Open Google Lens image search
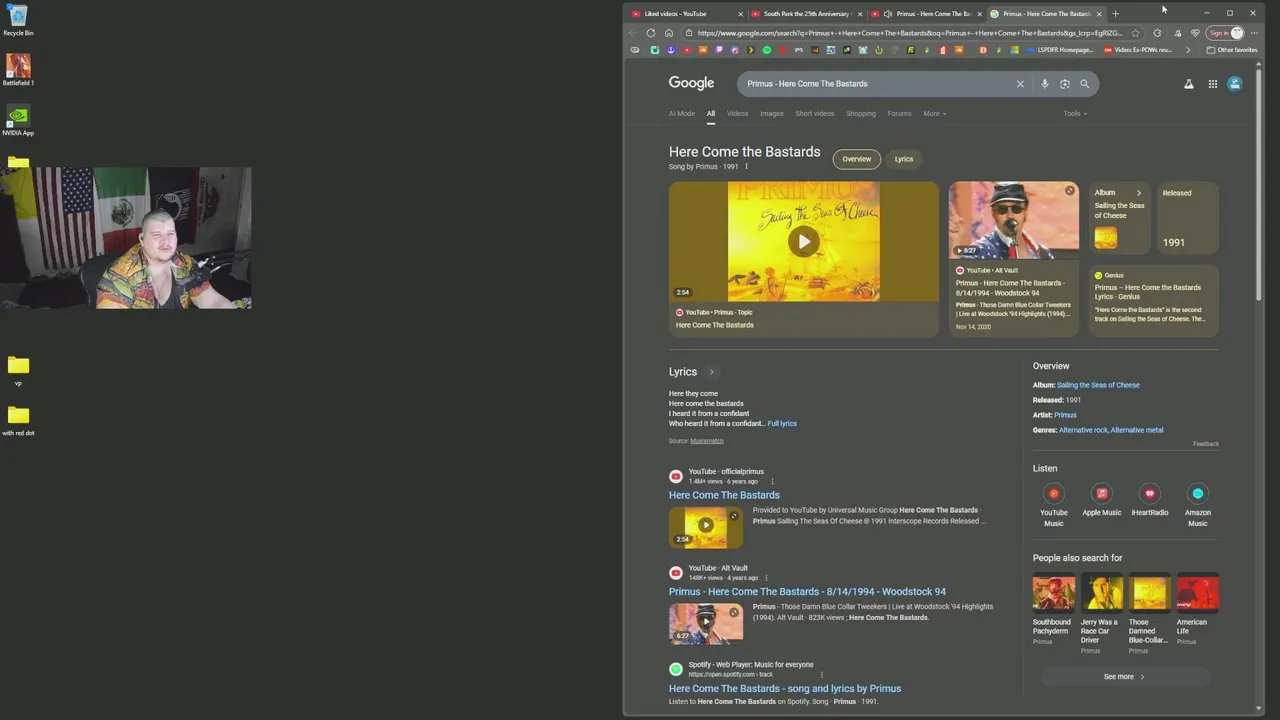Image resolution: width=1280 pixels, height=720 pixels. (x=1065, y=84)
